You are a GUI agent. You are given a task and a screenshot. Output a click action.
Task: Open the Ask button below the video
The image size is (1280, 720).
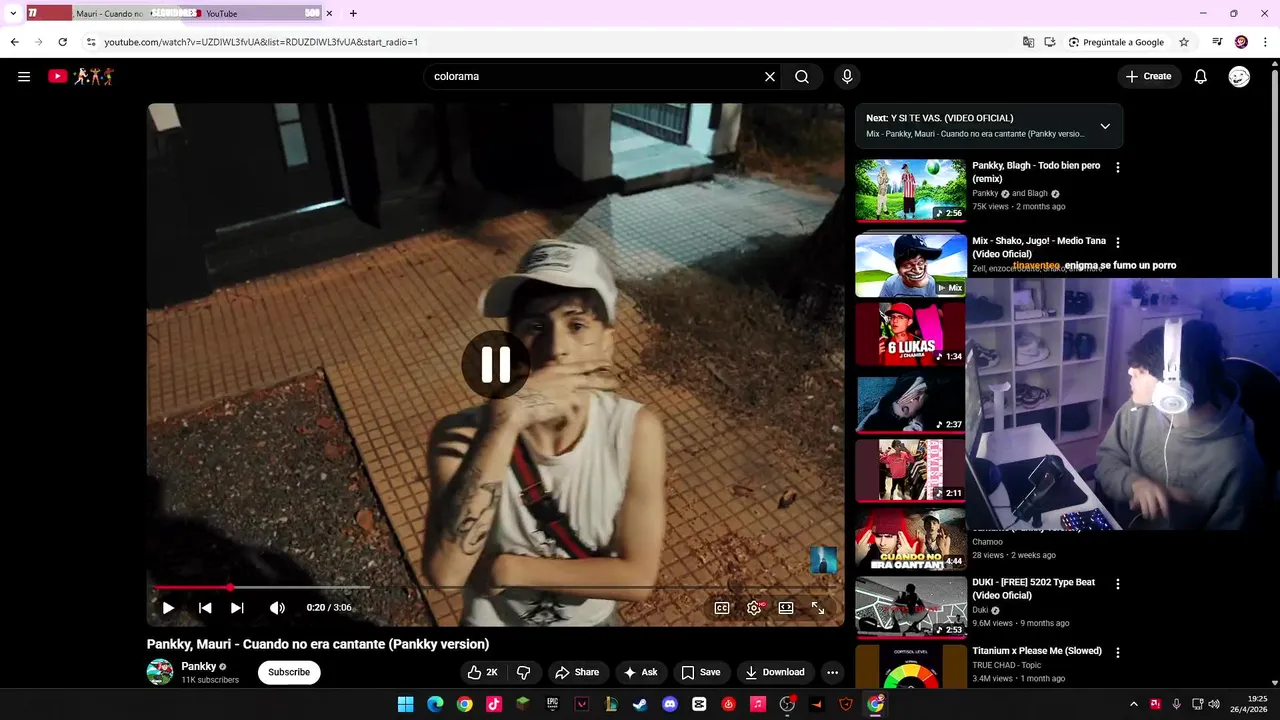coord(641,672)
